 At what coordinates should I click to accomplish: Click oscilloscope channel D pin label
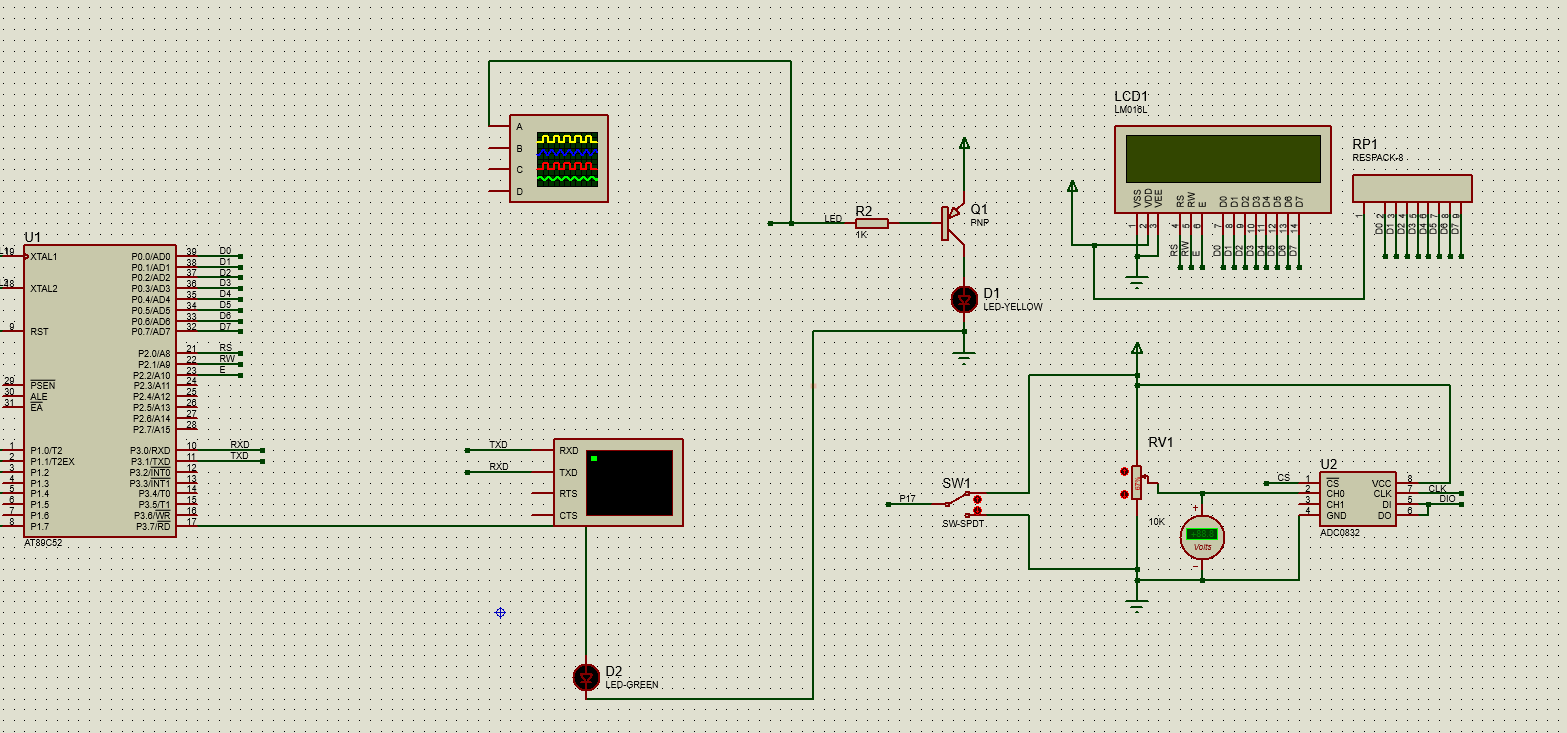pos(519,191)
